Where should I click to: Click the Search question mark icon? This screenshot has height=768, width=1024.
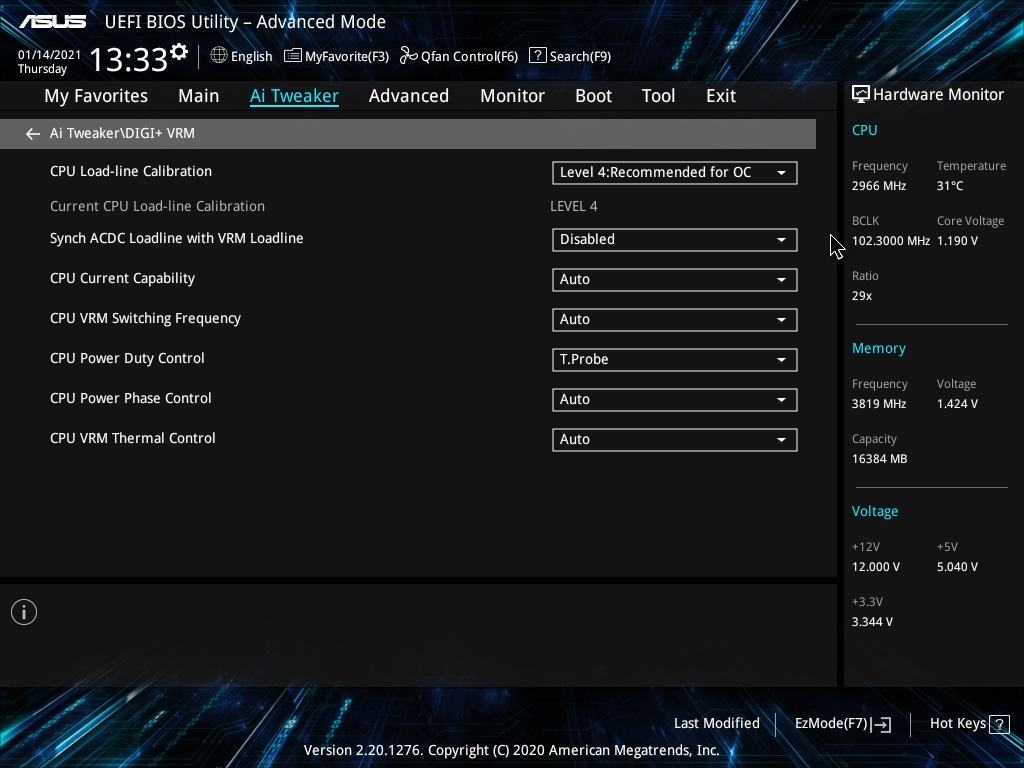click(x=537, y=56)
